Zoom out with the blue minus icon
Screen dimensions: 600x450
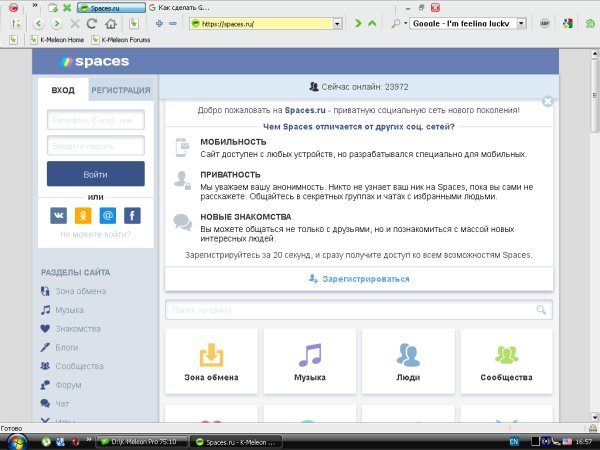click(x=173, y=24)
